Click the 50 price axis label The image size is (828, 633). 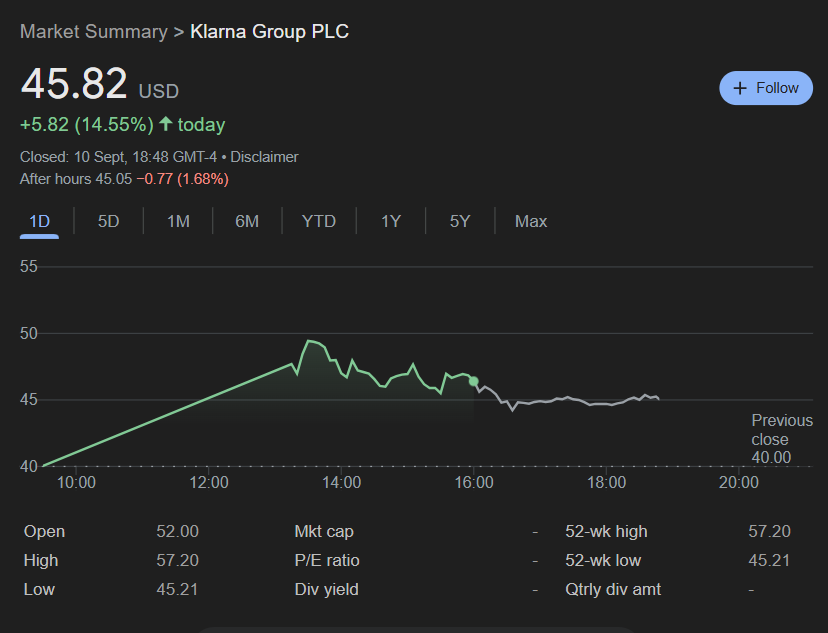29,333
